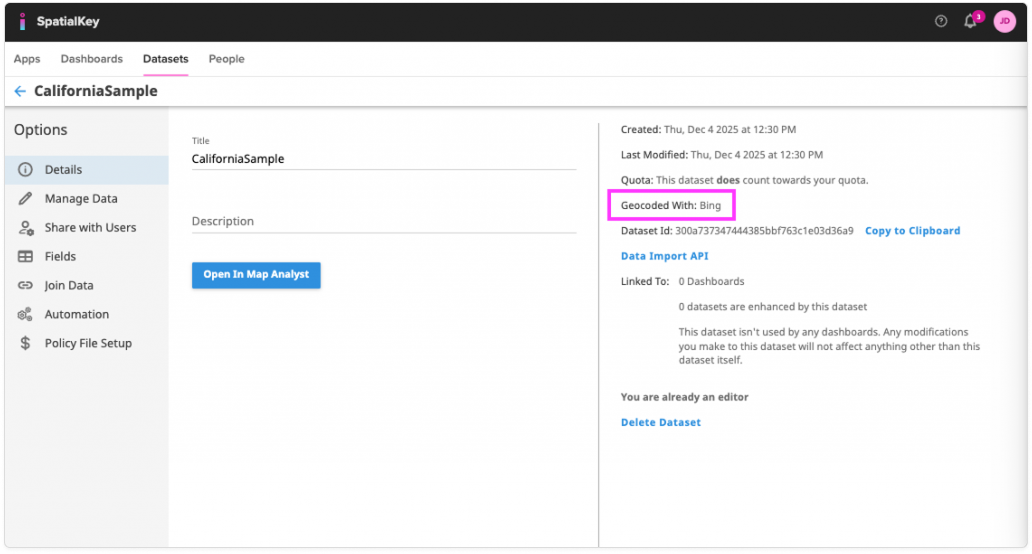Click the JD user avatar
Viewport: 1032px width, 554px height.
1004,21
